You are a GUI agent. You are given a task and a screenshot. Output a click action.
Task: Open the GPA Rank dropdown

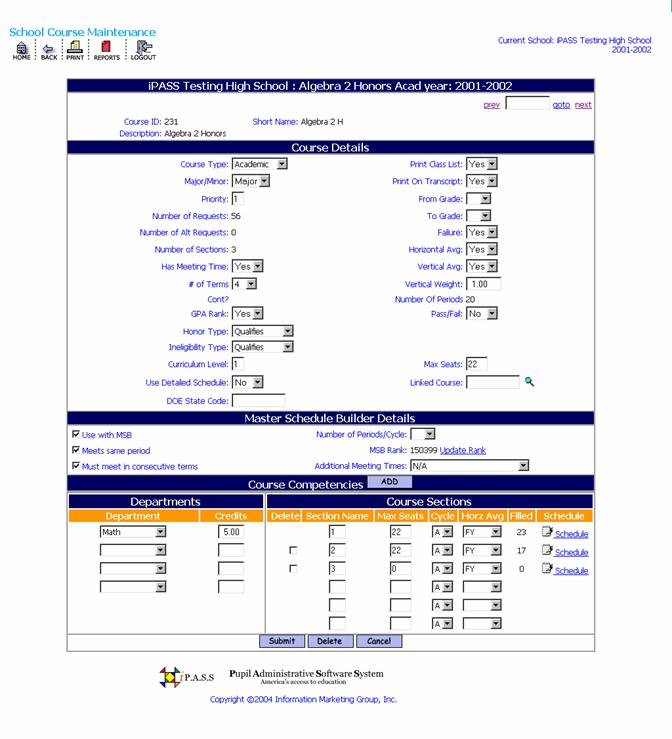click(x=247, y=313)
